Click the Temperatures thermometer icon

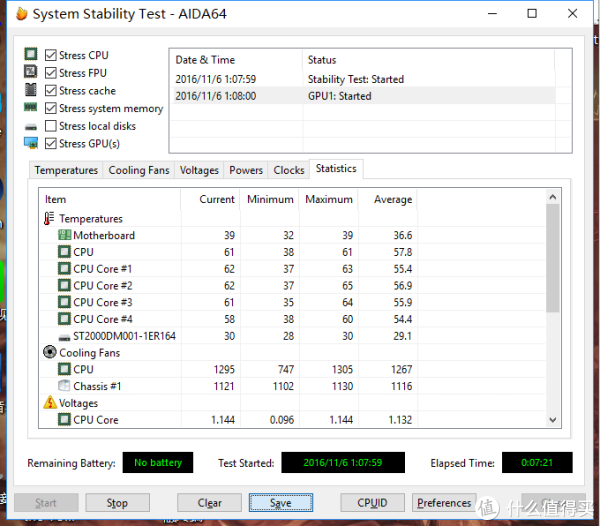click(x=49, y=218)
